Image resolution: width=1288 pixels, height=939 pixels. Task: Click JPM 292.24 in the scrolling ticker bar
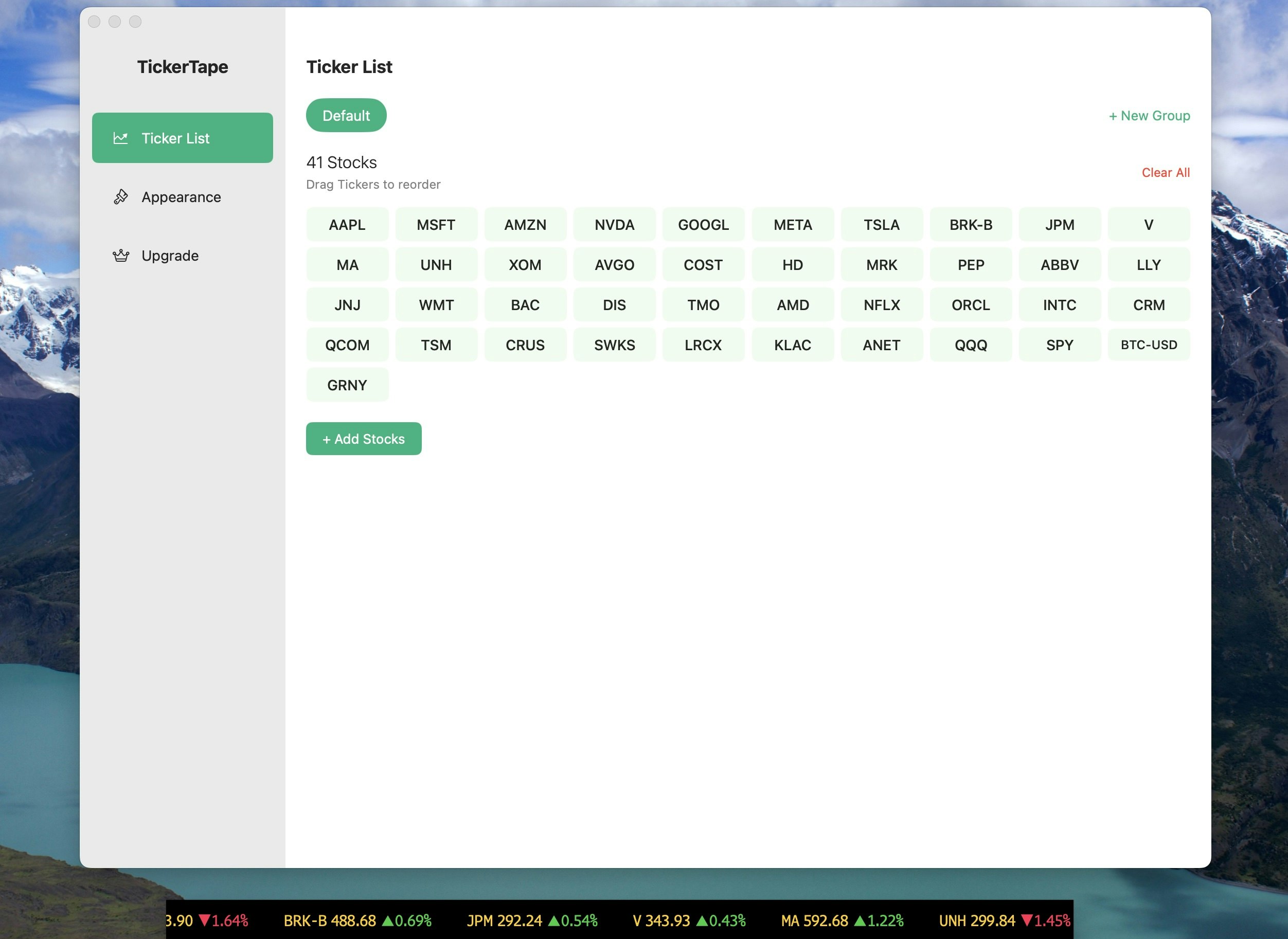[504, 920]
